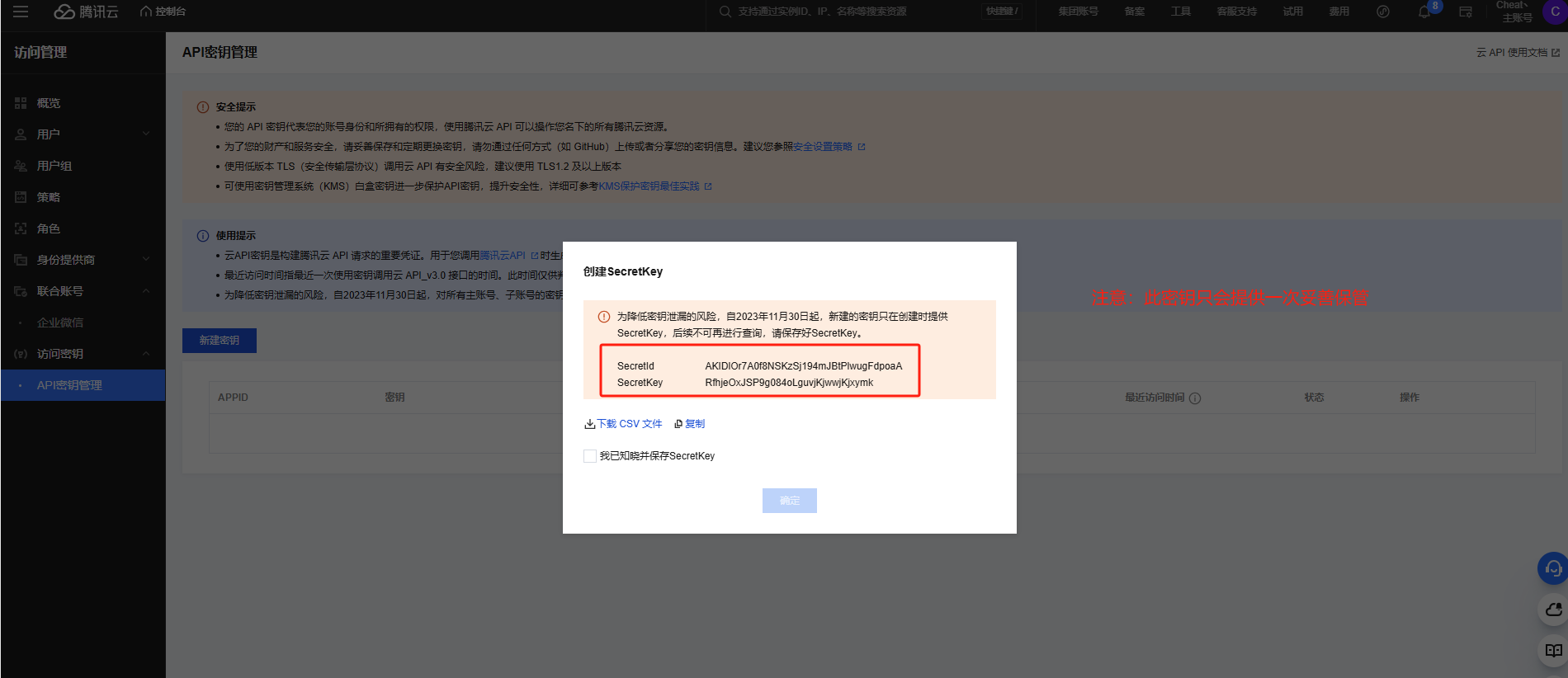Click the external-link icon after KMS保护密钥最佳实践

pyautogui.click(x=708, y=186)
